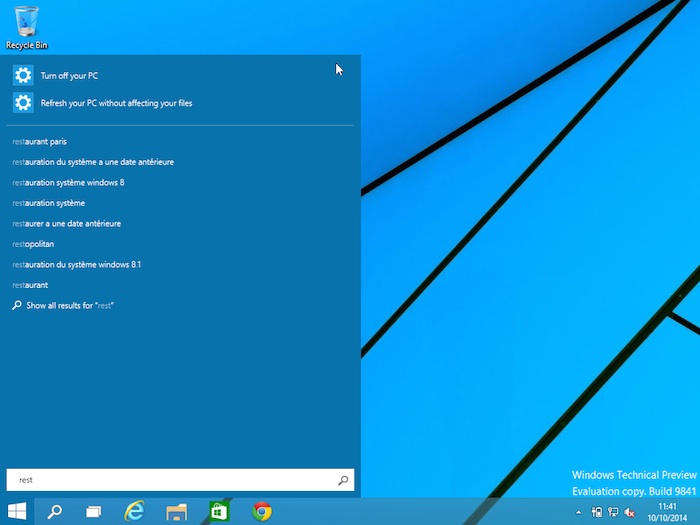This screenshot has height=525, width=700.
Task: Click the magnifier button in search box
Action: (343, 480)
